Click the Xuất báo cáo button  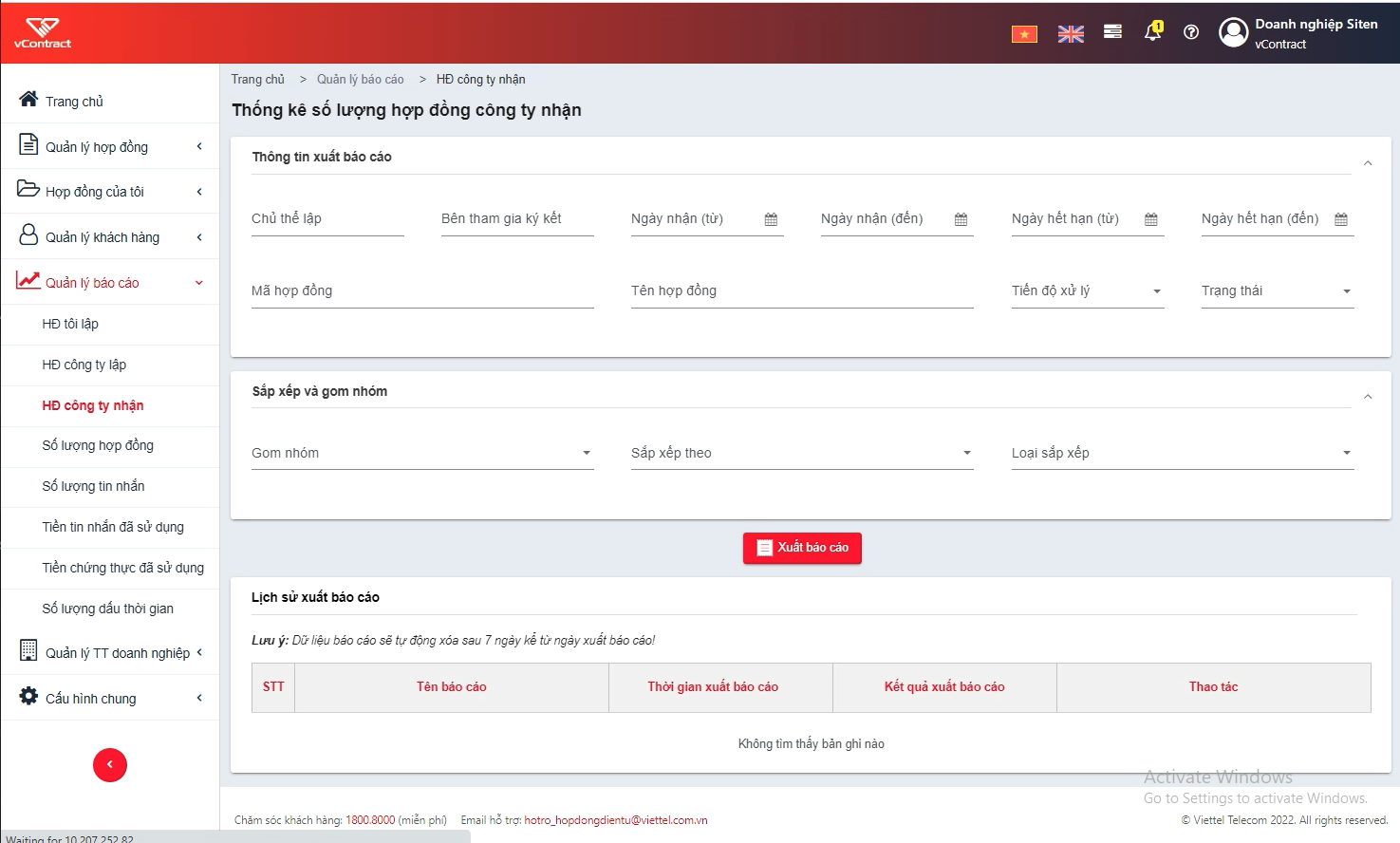click(x=802, y=548)
